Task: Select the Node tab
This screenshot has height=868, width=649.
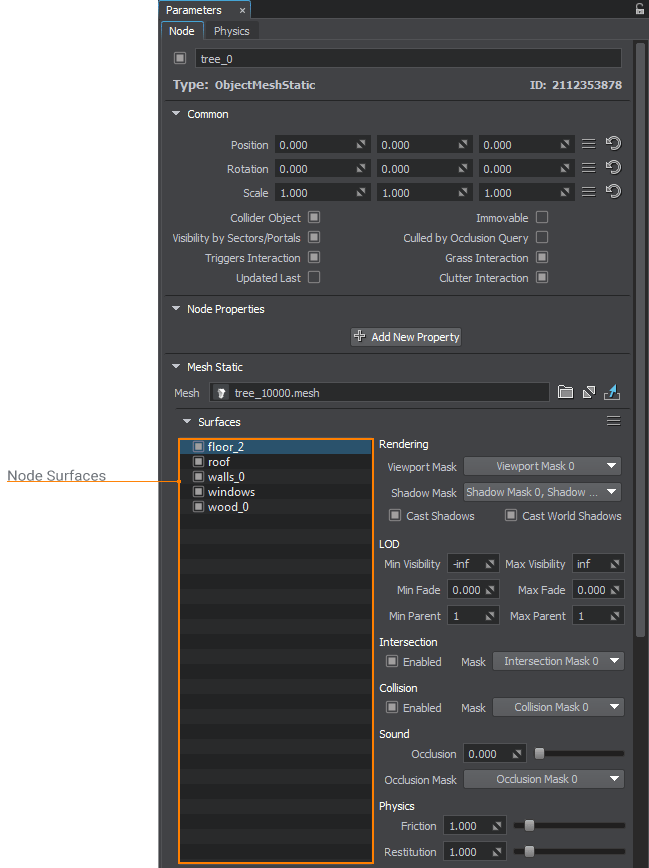Action: click(x=181, y=31)
